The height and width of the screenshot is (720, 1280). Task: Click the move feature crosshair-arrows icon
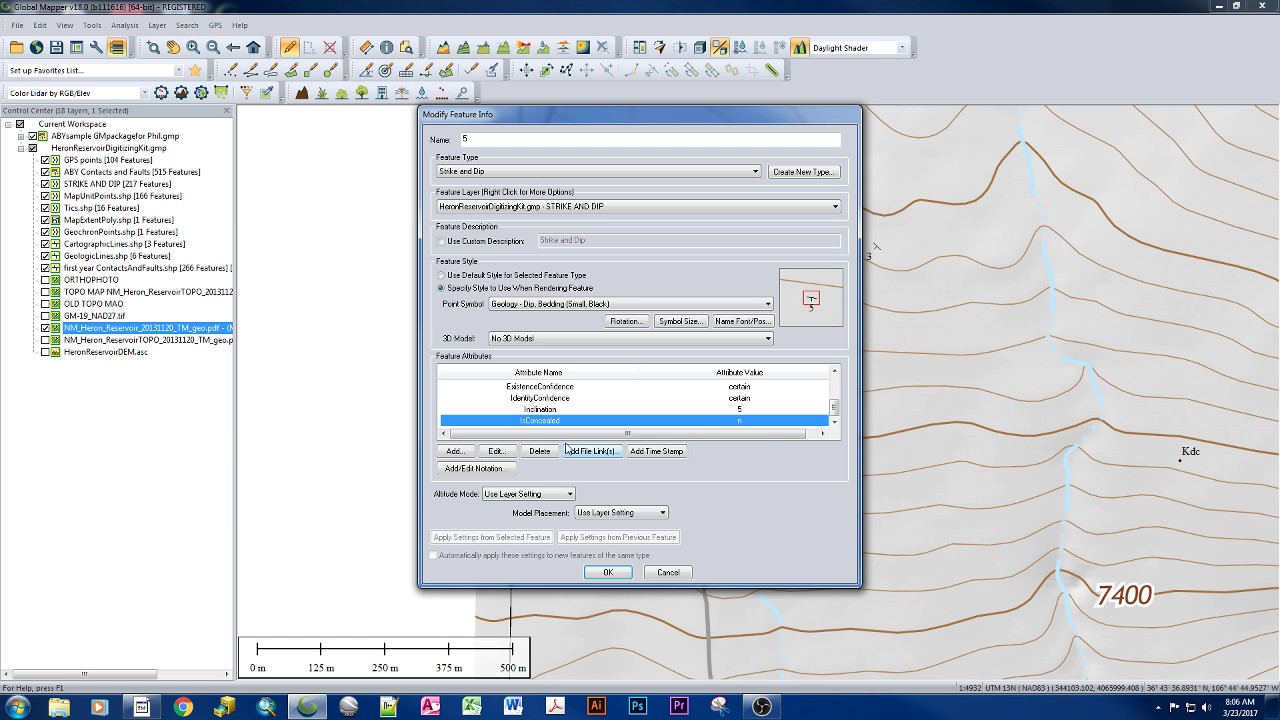526,70
